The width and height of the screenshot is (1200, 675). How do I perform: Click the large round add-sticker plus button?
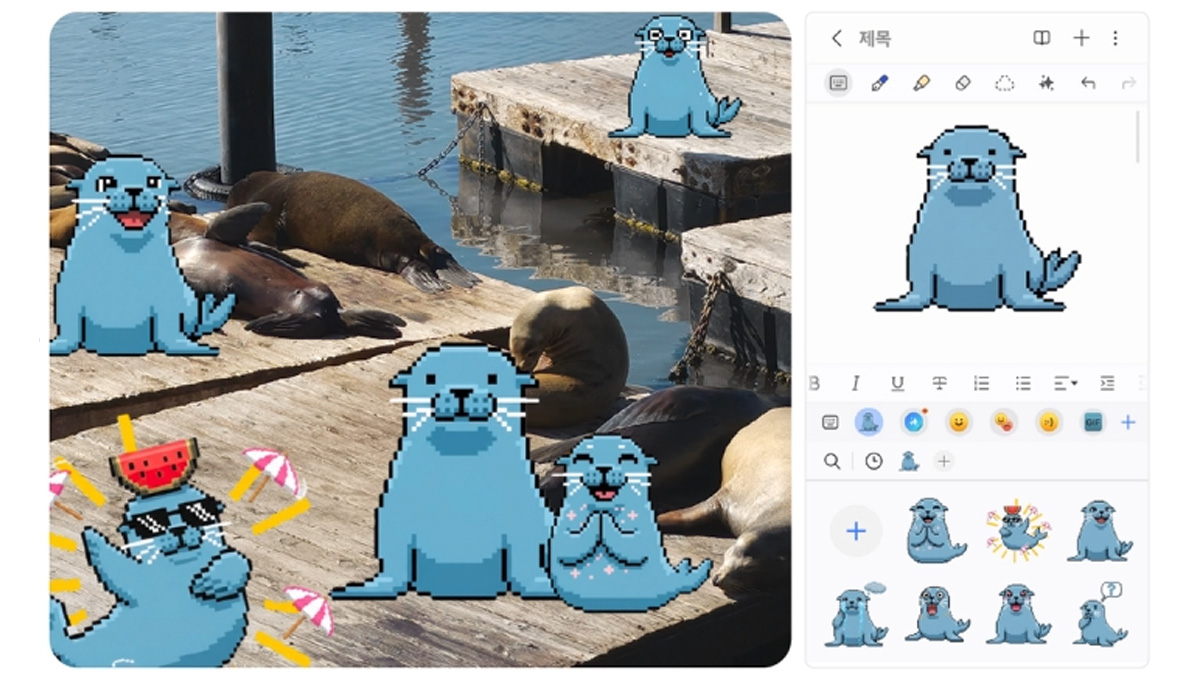[856, 531]
